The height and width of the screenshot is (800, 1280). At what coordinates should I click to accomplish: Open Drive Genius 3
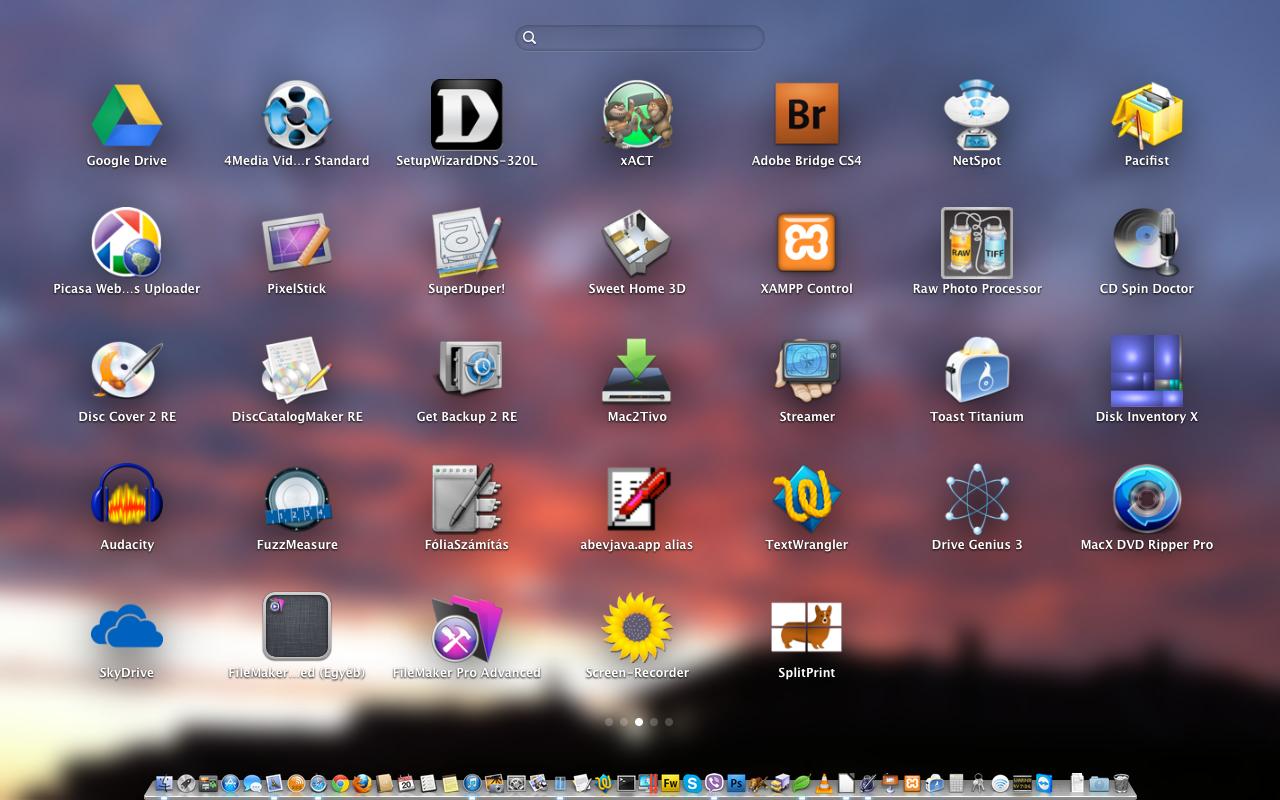coord(977,498)
